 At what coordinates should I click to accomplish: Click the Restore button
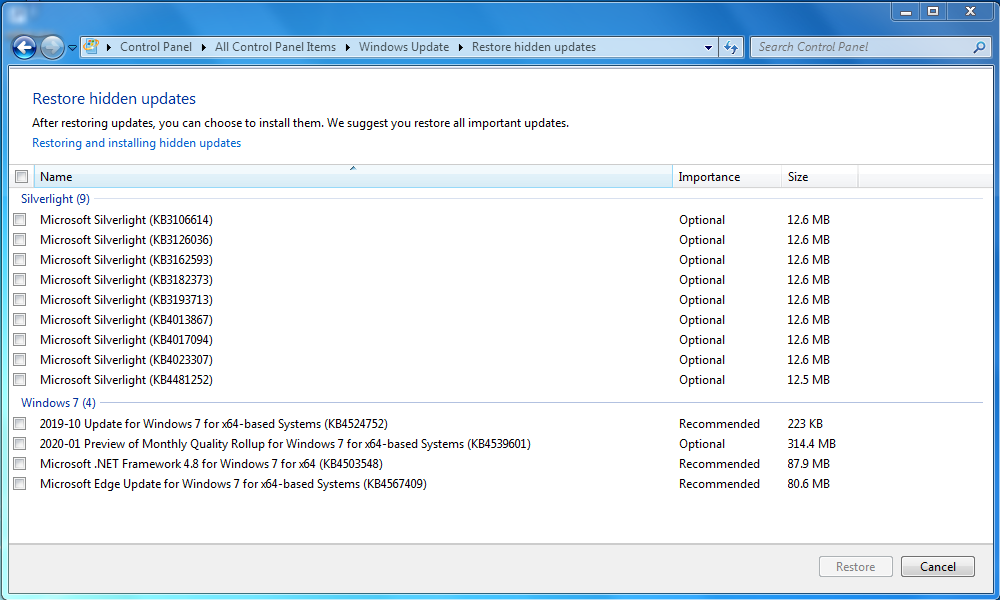click(855, 567)
